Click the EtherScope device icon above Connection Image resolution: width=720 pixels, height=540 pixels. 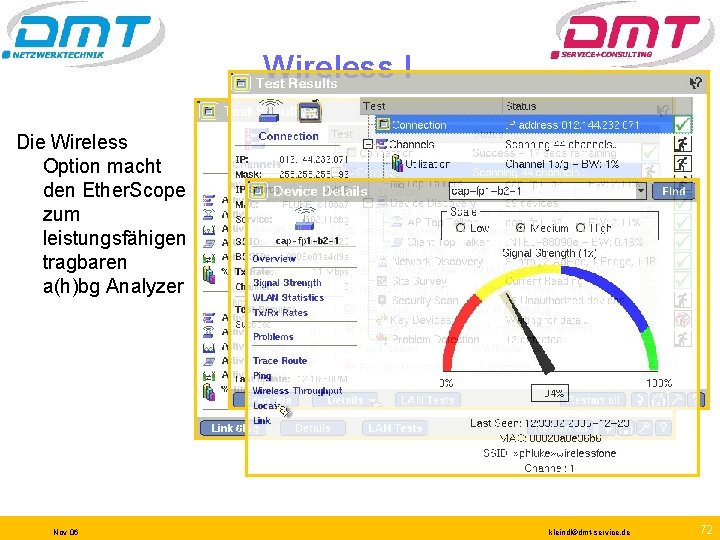(309, 111)
